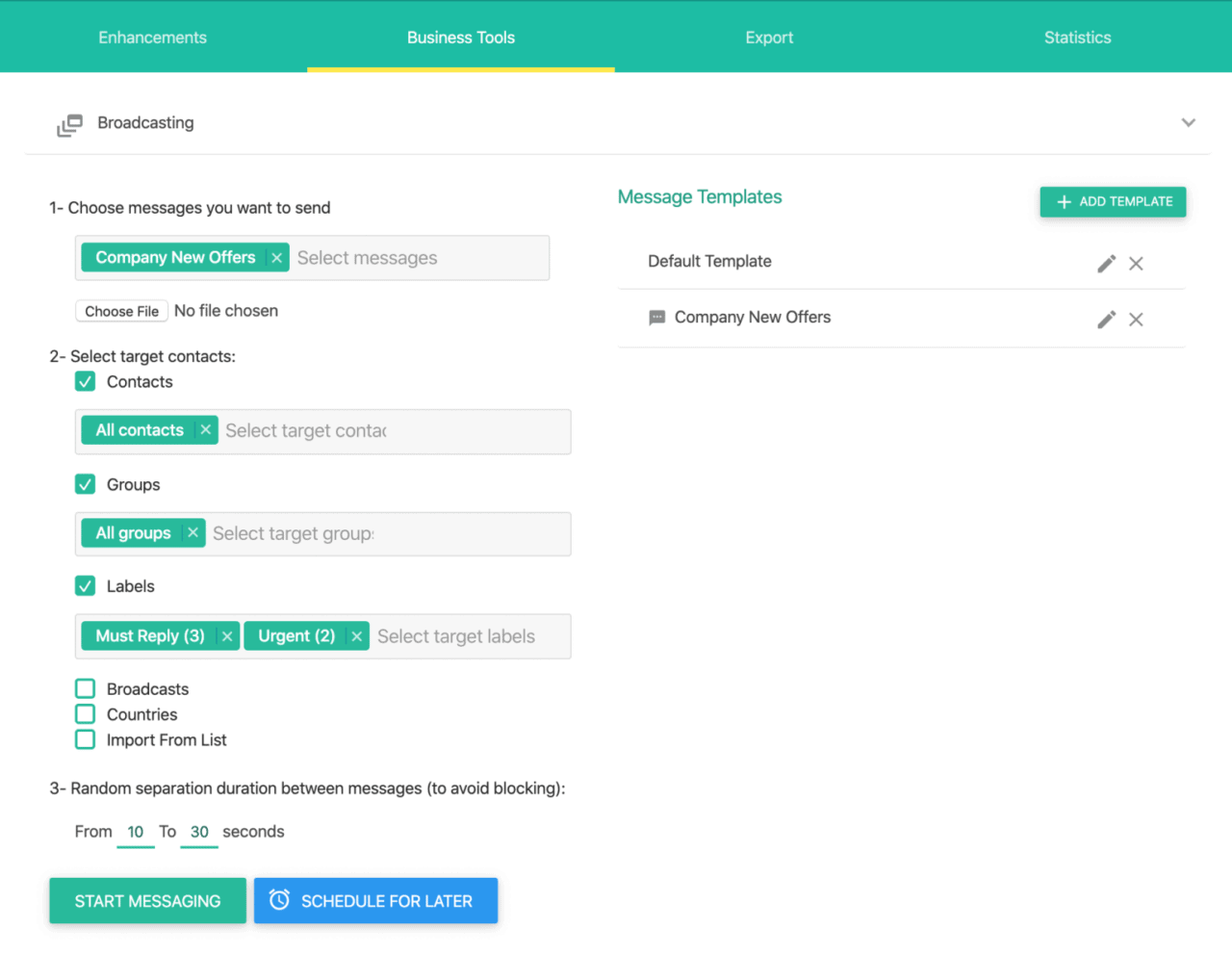
Task: Remove the Company New Offers message chip
Action: (276, 258)
